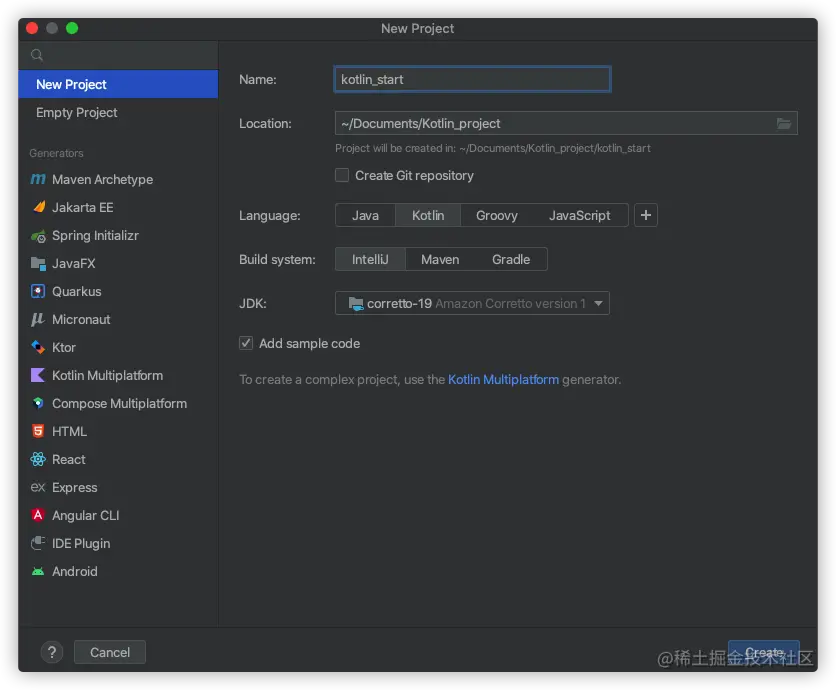Follow the Kotlin Multiplatform link
This screenshot has width=836, height=690.
pyautogui.click(x=503, y=380)
